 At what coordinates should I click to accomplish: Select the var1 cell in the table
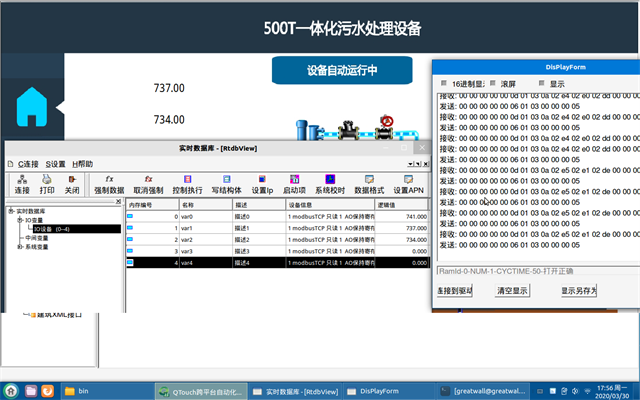click(x=206, y=228)
